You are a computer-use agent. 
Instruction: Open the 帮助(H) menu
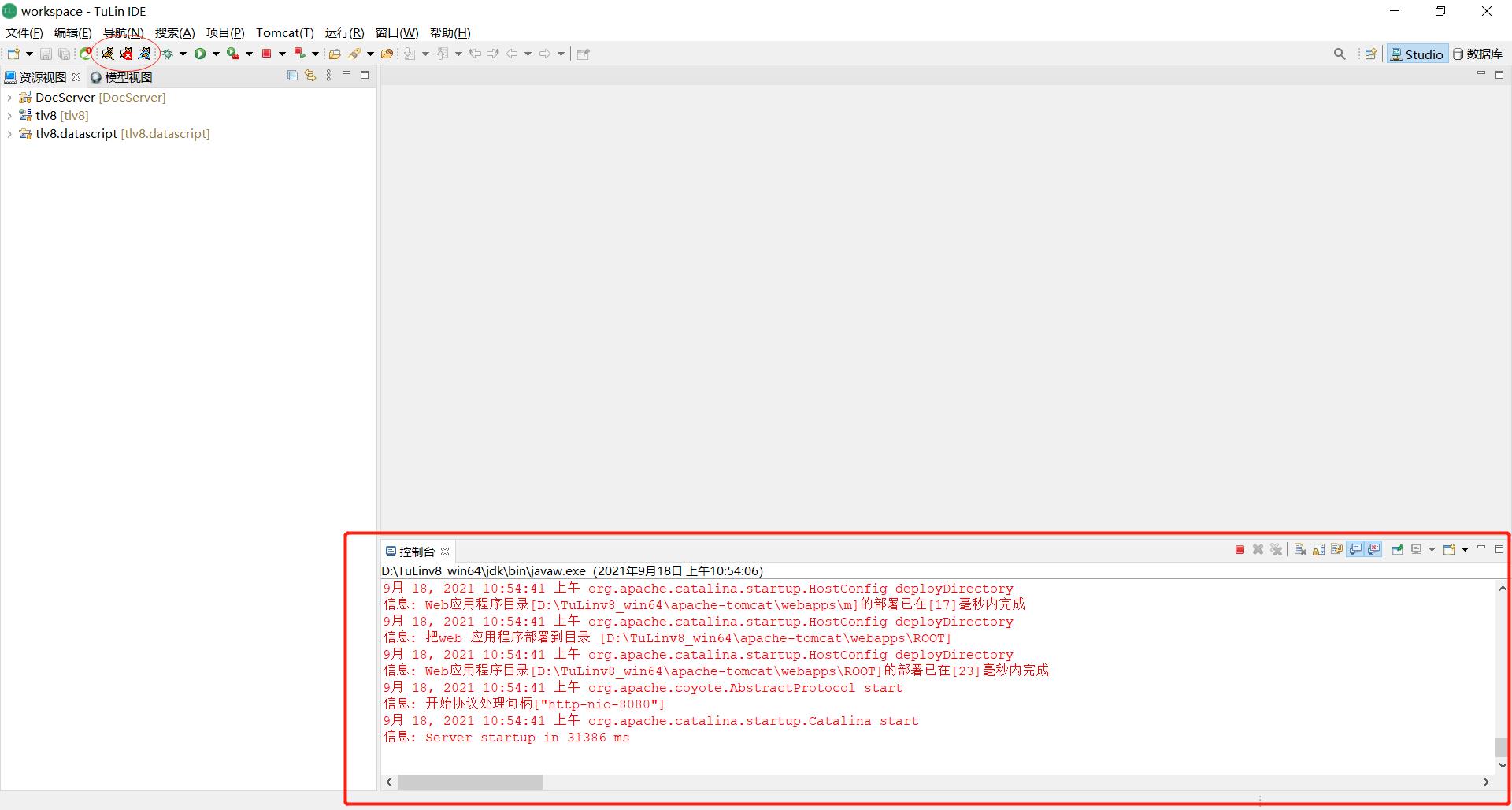(x=450, y=32)
